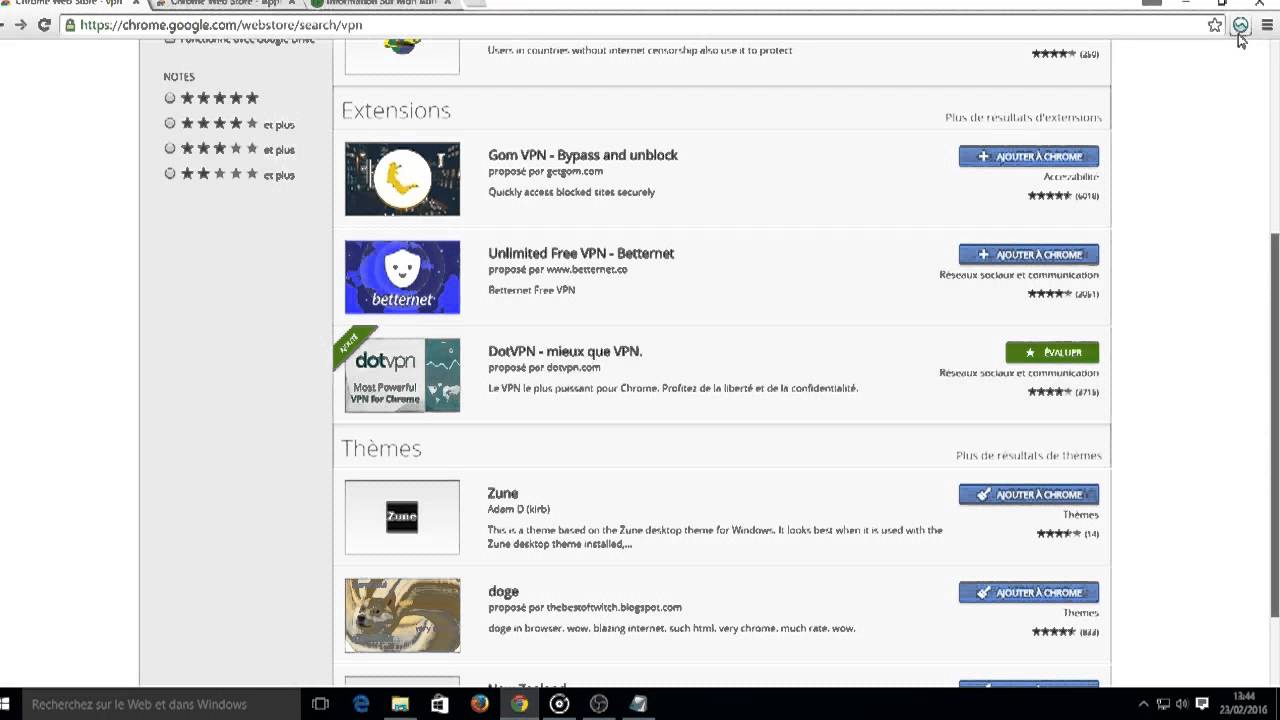Open the doge theme thumbnail
1280x720 pixels.
point(402,615)
